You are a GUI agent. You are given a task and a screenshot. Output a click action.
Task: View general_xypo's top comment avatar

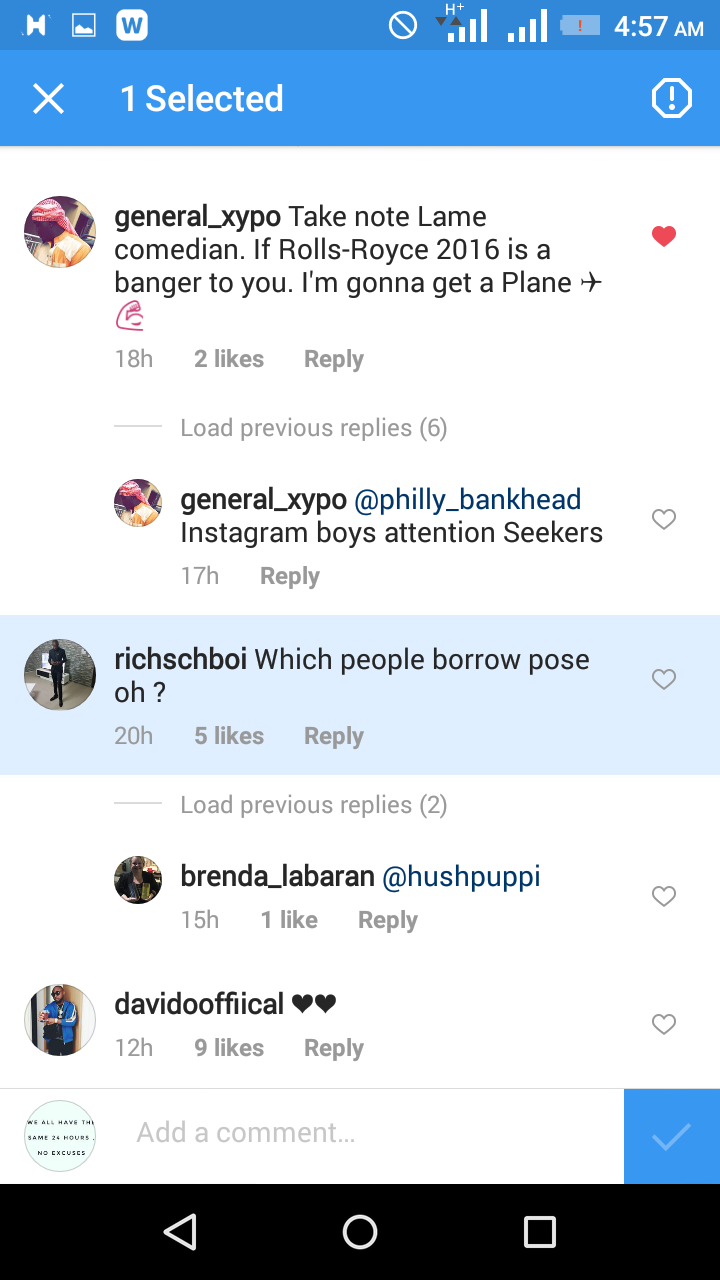pyautogui.click(x=60, y=232)
